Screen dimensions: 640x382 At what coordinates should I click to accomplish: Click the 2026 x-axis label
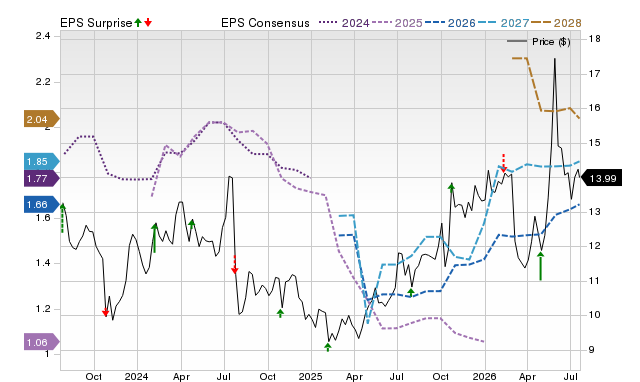pos(484,376)
